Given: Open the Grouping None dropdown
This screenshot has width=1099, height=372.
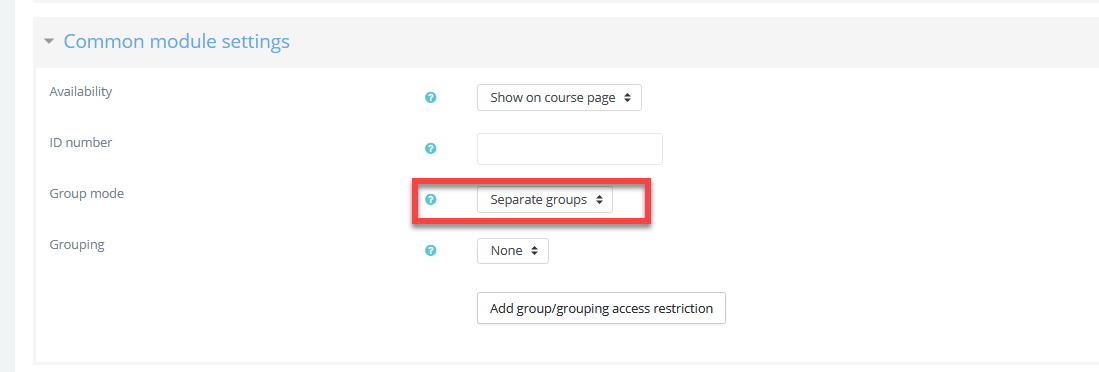Looking at the screenshot, I should click(512, 251).
